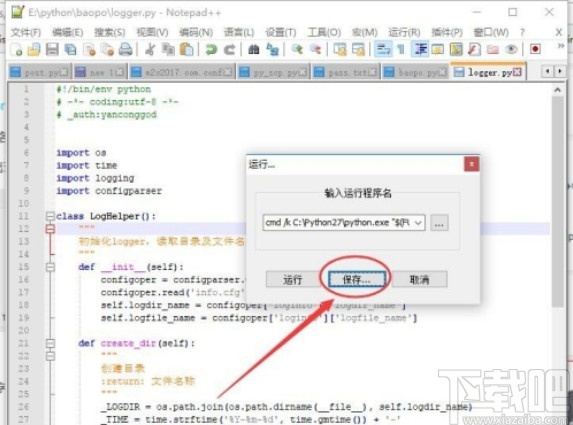This screenshot has height=425, width=573.
Task: Click the green Undo arrow icon
Action: 211,49
